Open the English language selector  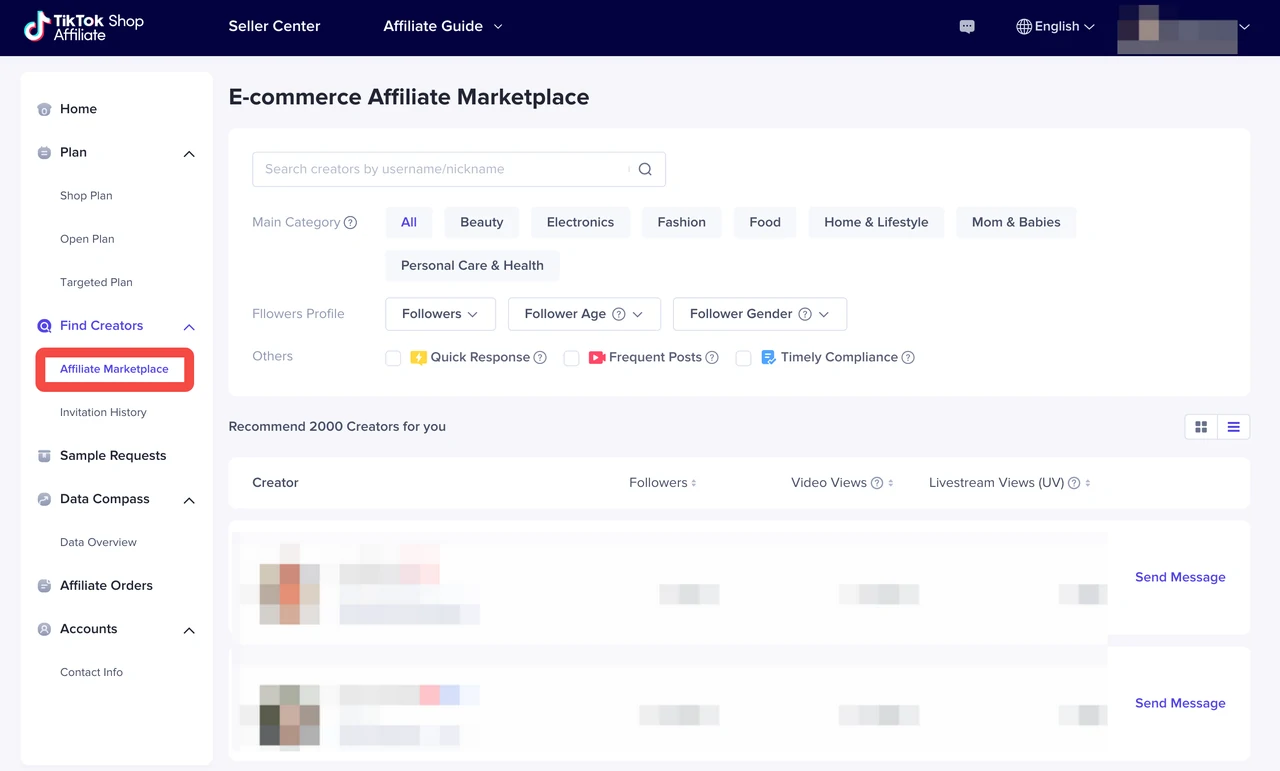click(1055, 27)
